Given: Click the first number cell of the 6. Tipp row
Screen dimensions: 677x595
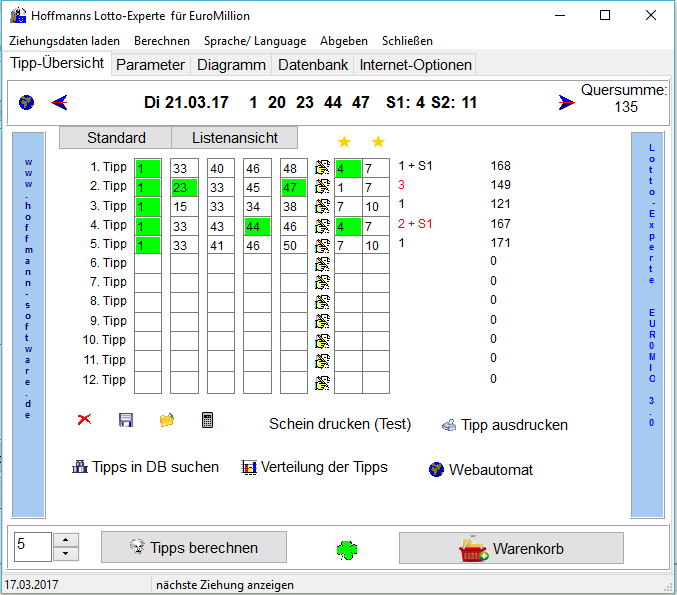Looking at the screenshot, I should tap(148, 264).
